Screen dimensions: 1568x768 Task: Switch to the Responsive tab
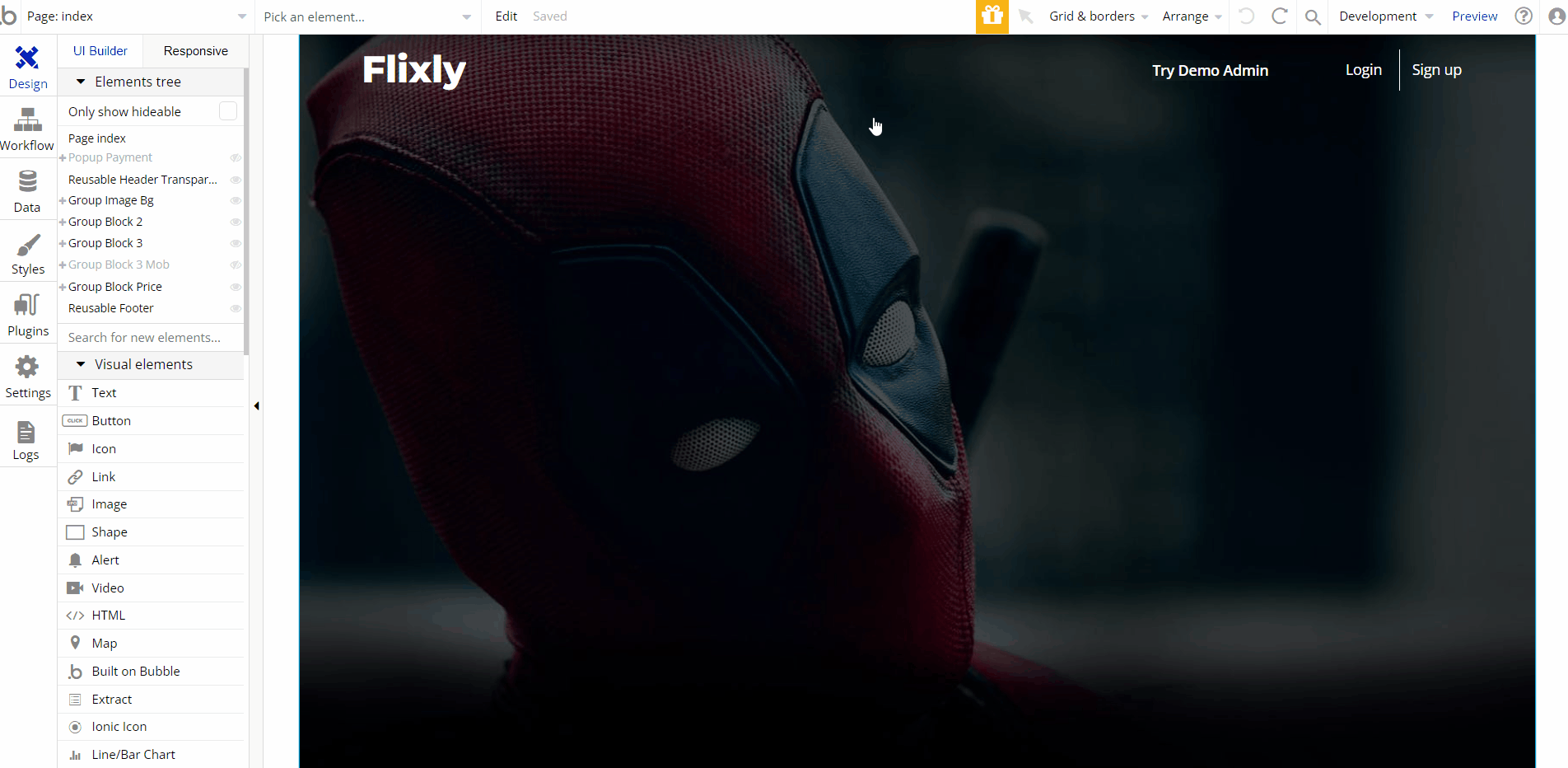coord(195,51)
